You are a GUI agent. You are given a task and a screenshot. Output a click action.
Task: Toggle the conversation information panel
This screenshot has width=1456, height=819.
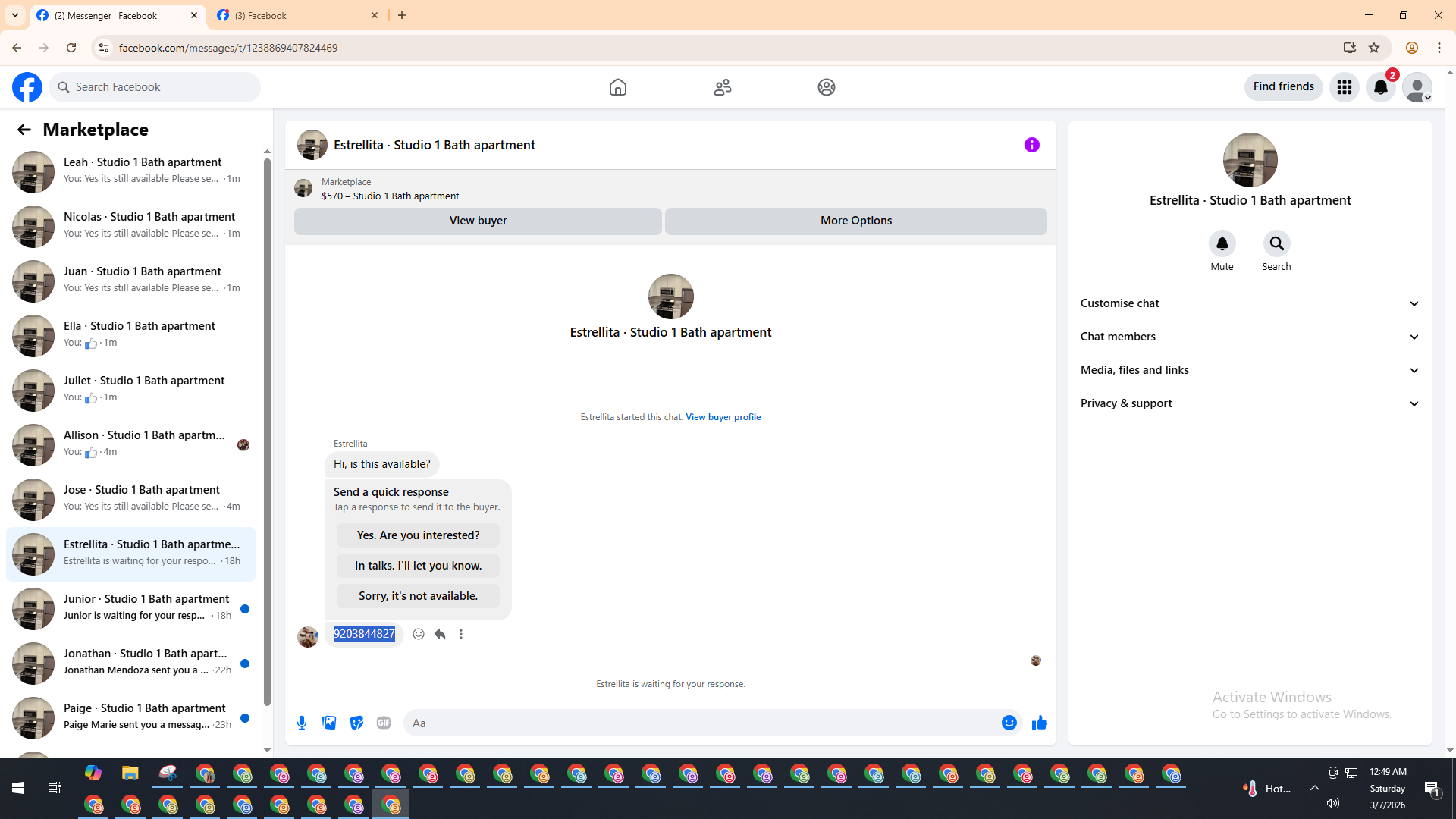pyautogui.click(x=1031, y=145)
